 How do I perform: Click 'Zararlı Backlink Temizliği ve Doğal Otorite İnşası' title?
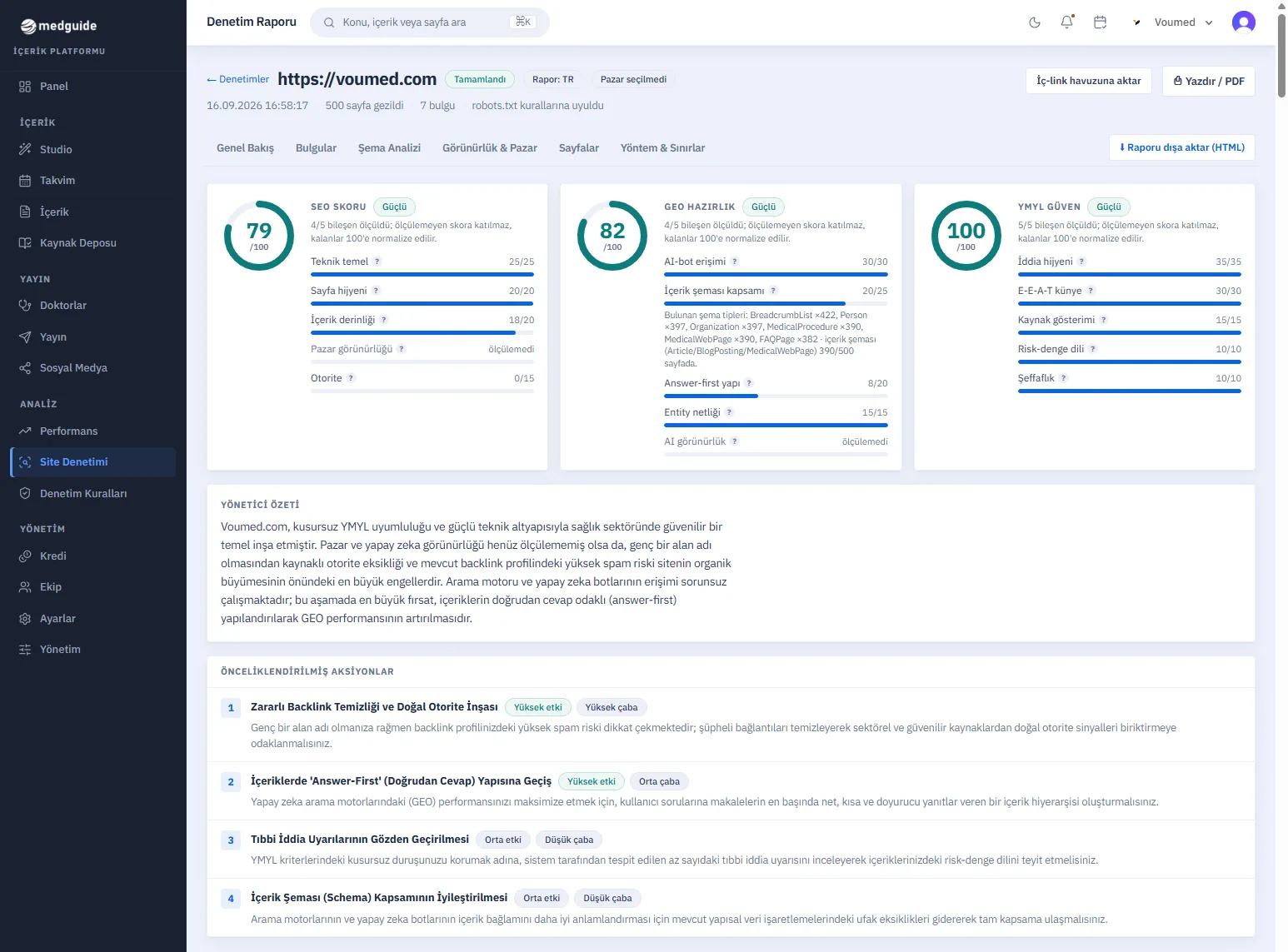[374, 707]
